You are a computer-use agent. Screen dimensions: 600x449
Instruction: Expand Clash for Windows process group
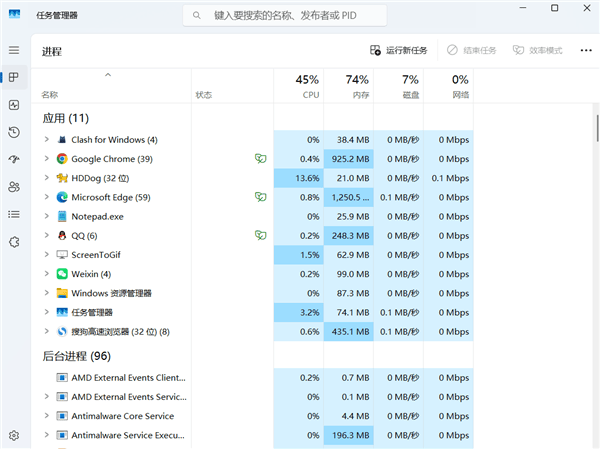[x=46, y=140]
